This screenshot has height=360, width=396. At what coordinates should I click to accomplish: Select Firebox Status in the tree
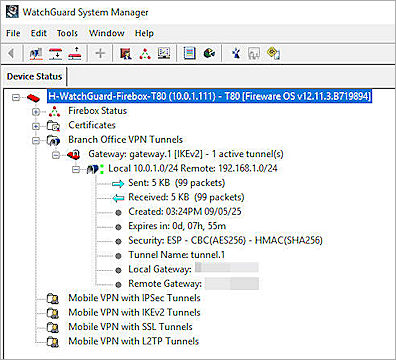point(97,111)
